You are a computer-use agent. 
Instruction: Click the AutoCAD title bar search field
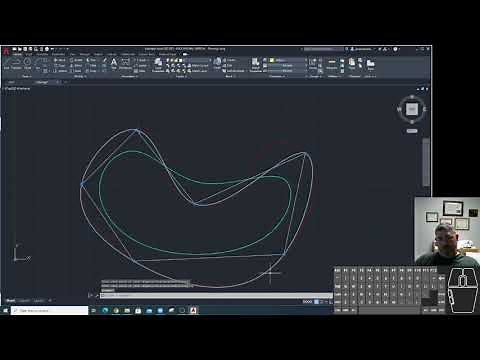click(x=323, y=49)
